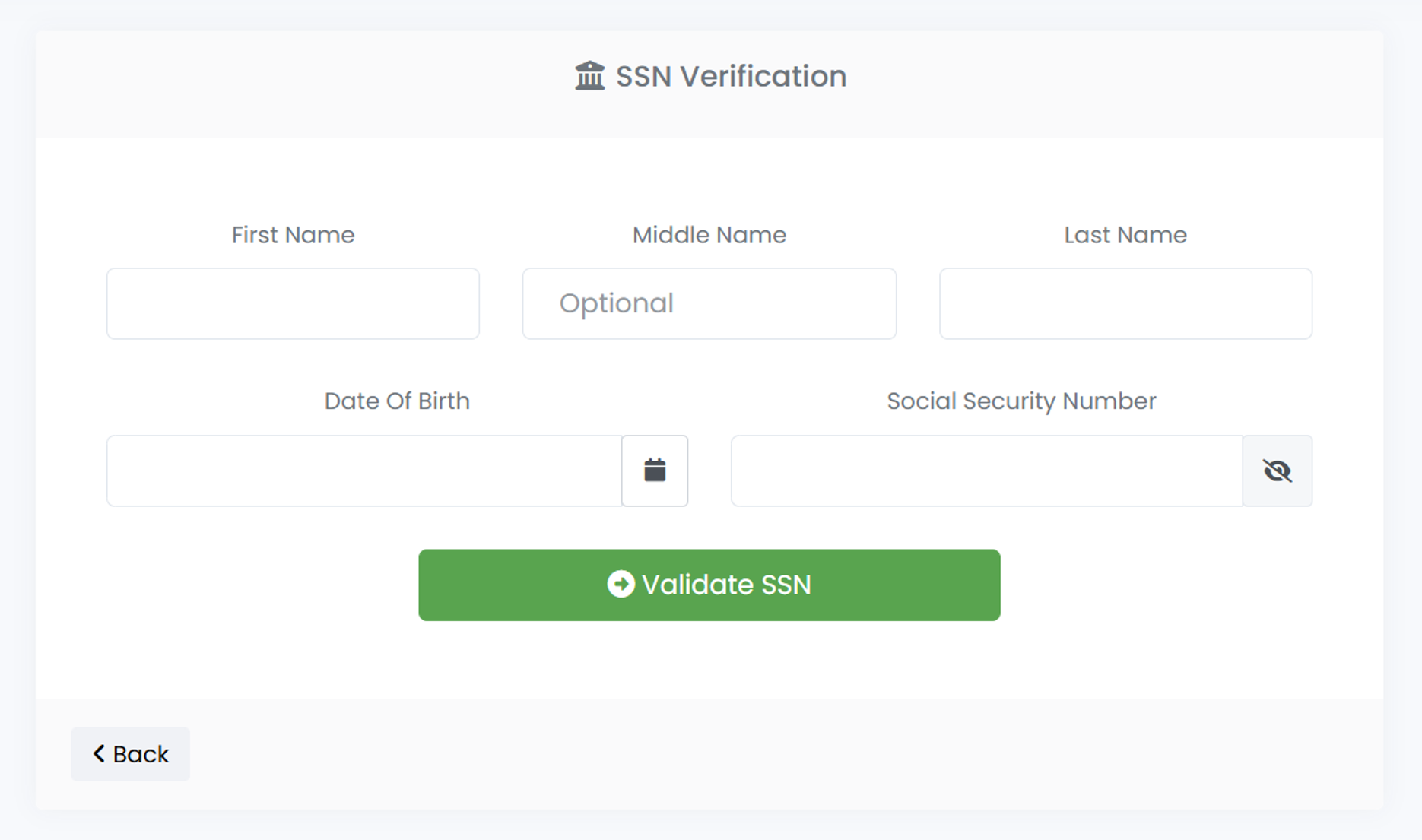Focus the Social Security Number field
Screen dimensions: 1422x840
pyautogui.click(x=986, y=471)
